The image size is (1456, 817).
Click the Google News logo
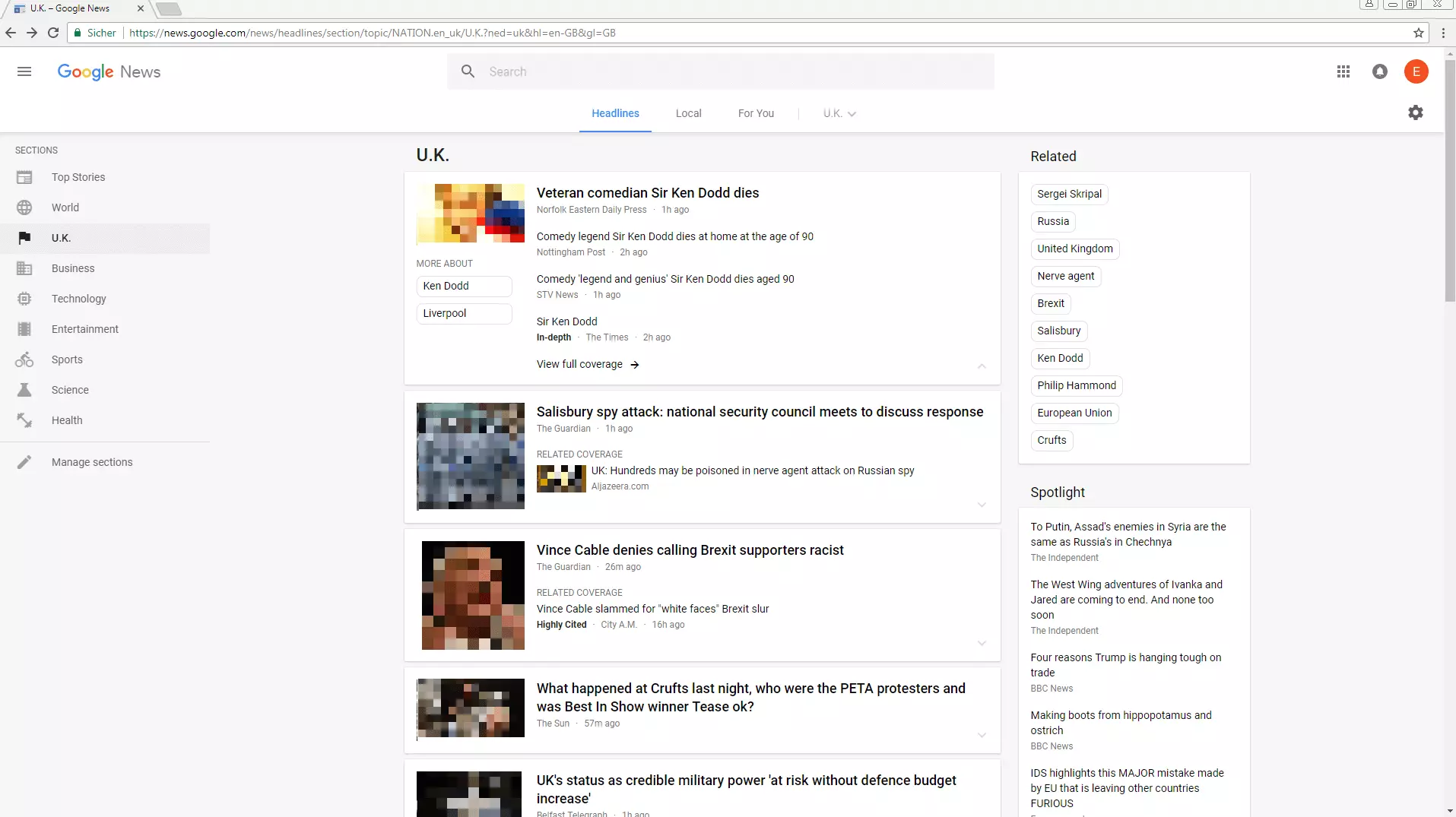pos(109,71)
